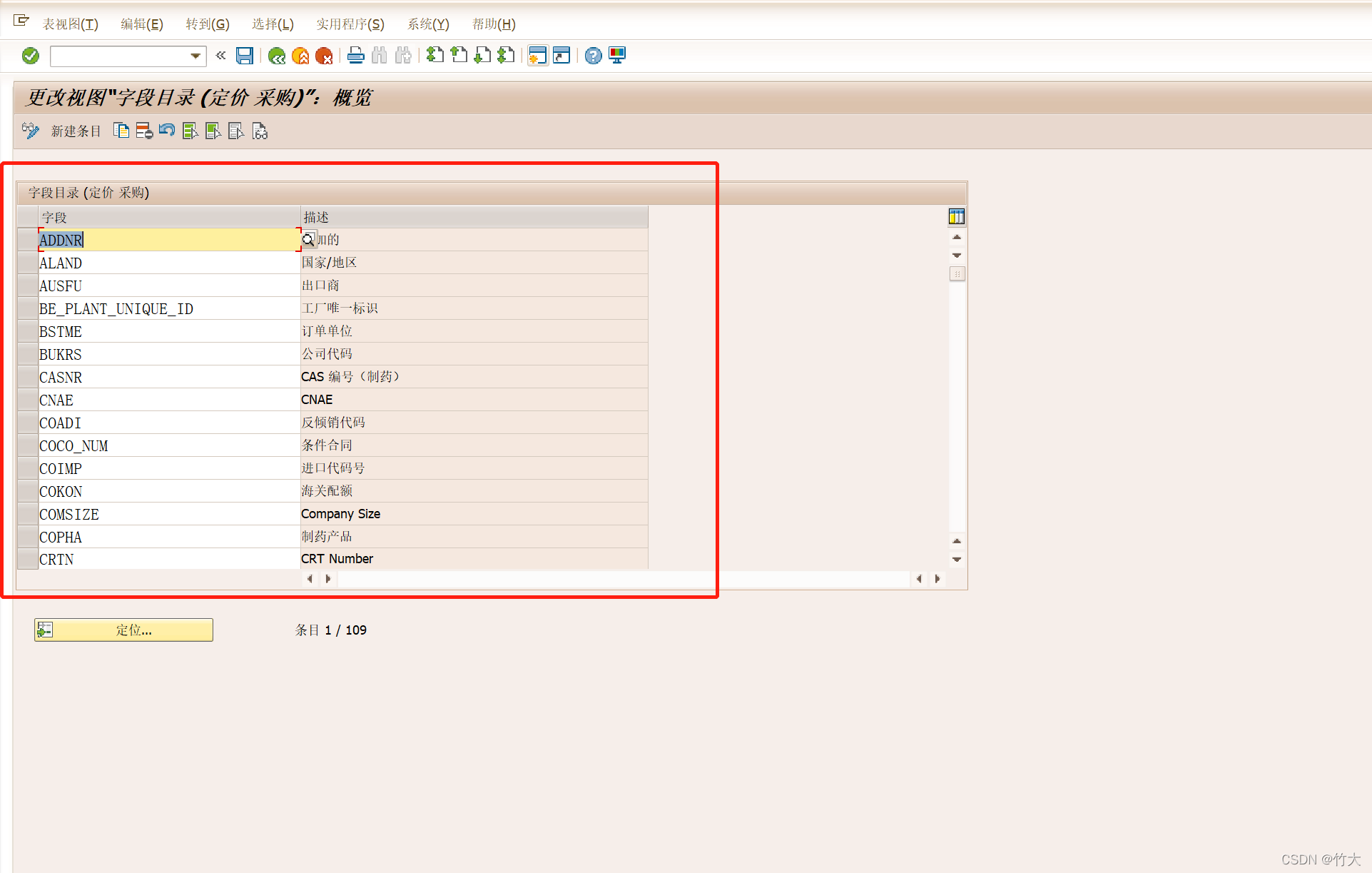Screen dimensions: 1372x873
Task: Click the green Enter checkmark icon
Action: click(x=30, y=56)
